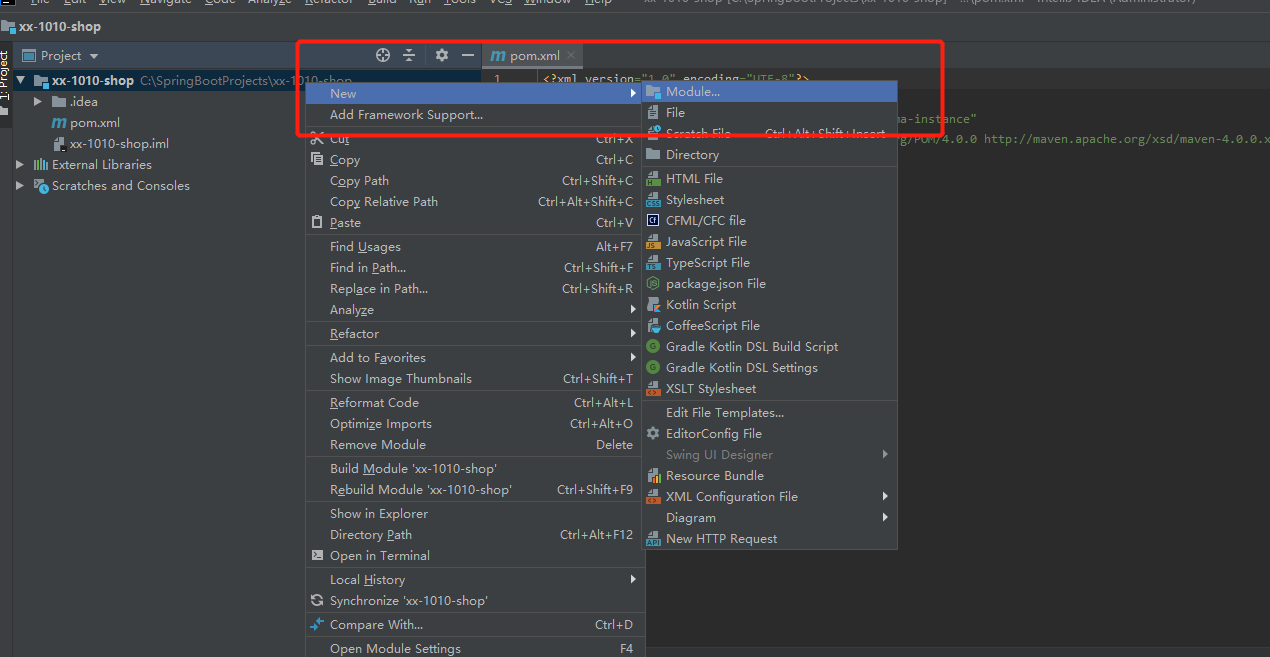The width and height of the screenshot is (1270, 657).
Task: Select Module... in New submenu
Action: coord(769,92)
